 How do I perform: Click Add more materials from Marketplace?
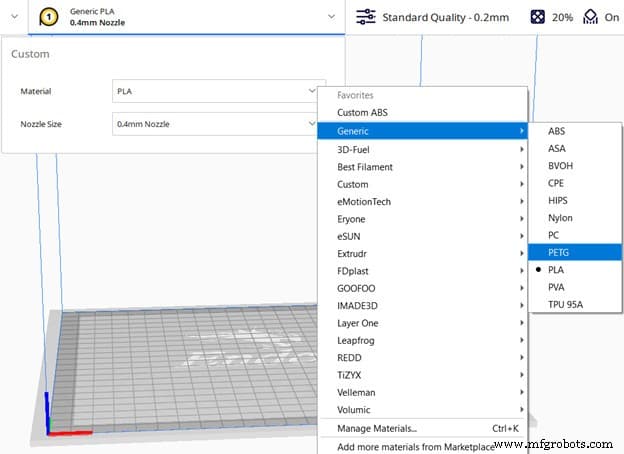(415, 447)
